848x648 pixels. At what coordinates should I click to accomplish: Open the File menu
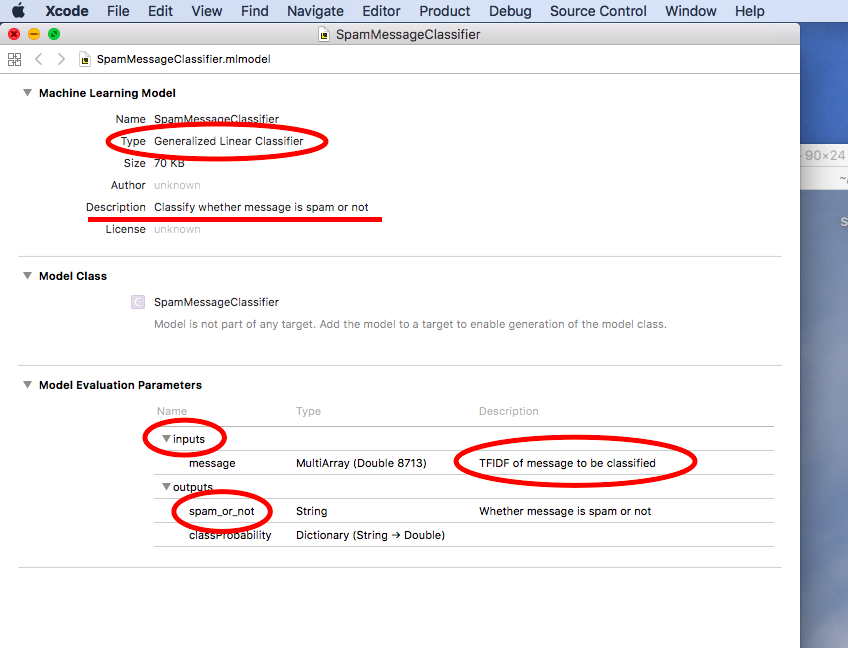[x=118, y=11]
